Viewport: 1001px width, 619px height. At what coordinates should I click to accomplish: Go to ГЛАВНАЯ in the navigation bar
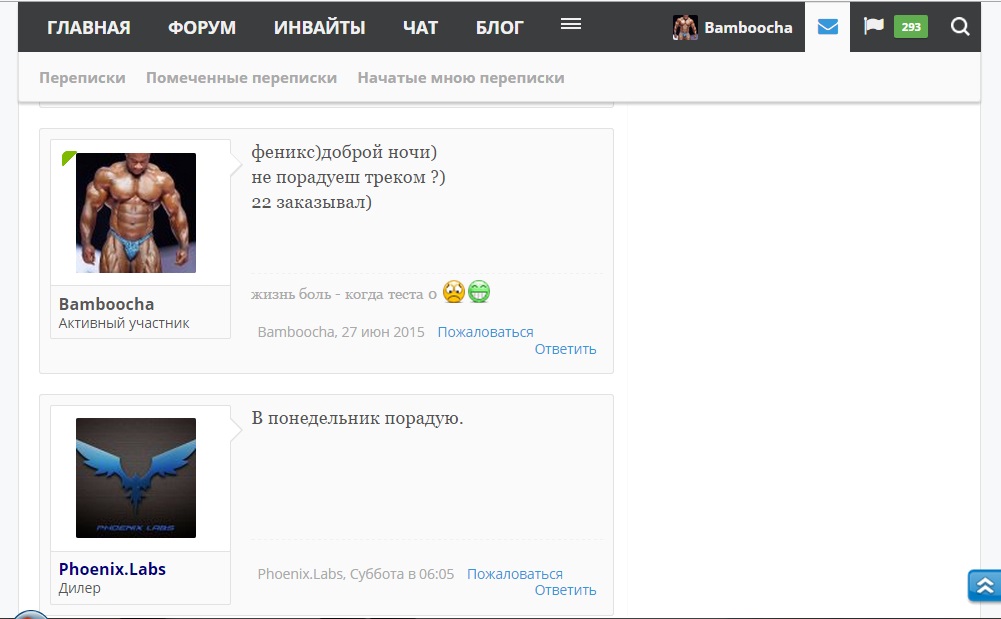click(89, 27)
